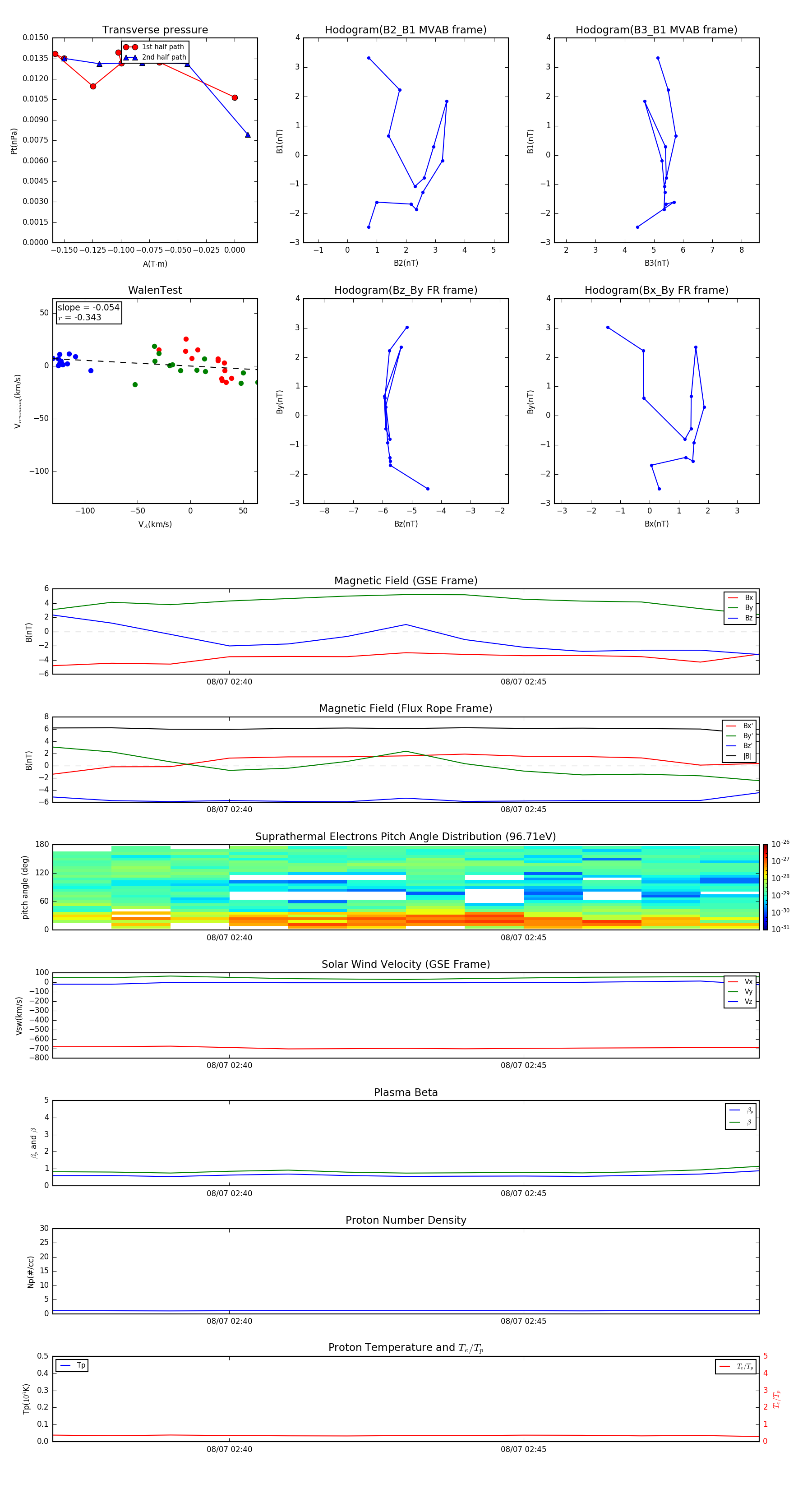Click "08/07 02:45" tick under Plasma Beta plot
Viewport: 812px width, 1489px height.
(x=524, y=1193)
